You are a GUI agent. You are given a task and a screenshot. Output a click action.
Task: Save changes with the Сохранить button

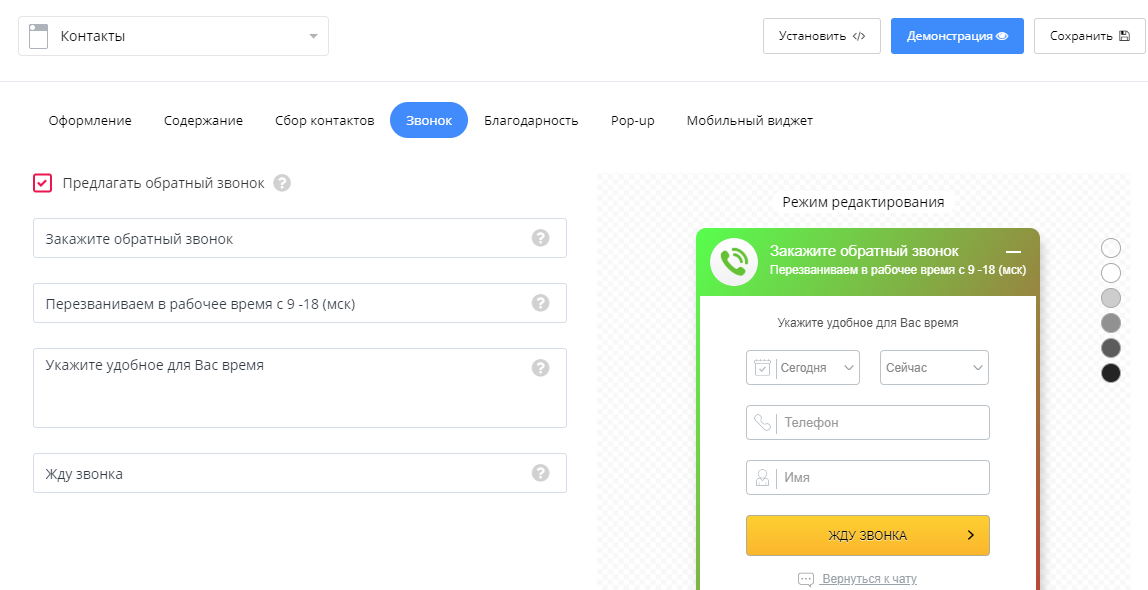[1089, 36]
